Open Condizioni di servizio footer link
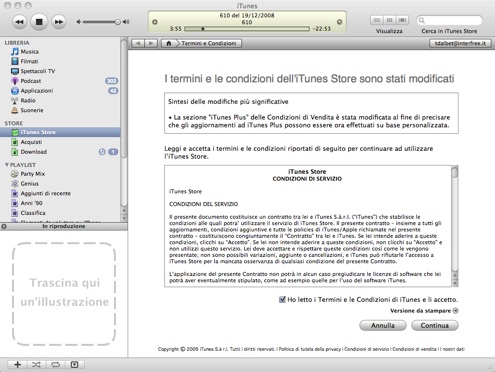495x372 pixels. coord(367,349)
